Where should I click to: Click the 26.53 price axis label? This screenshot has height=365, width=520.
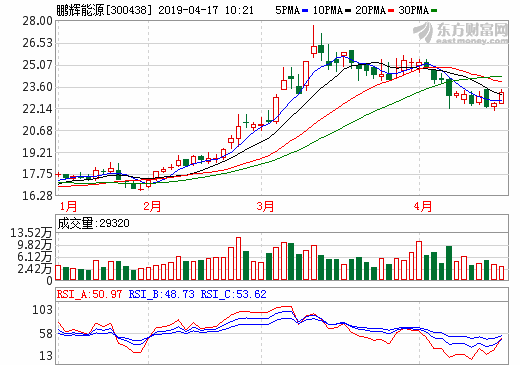[x=37, y=43]
